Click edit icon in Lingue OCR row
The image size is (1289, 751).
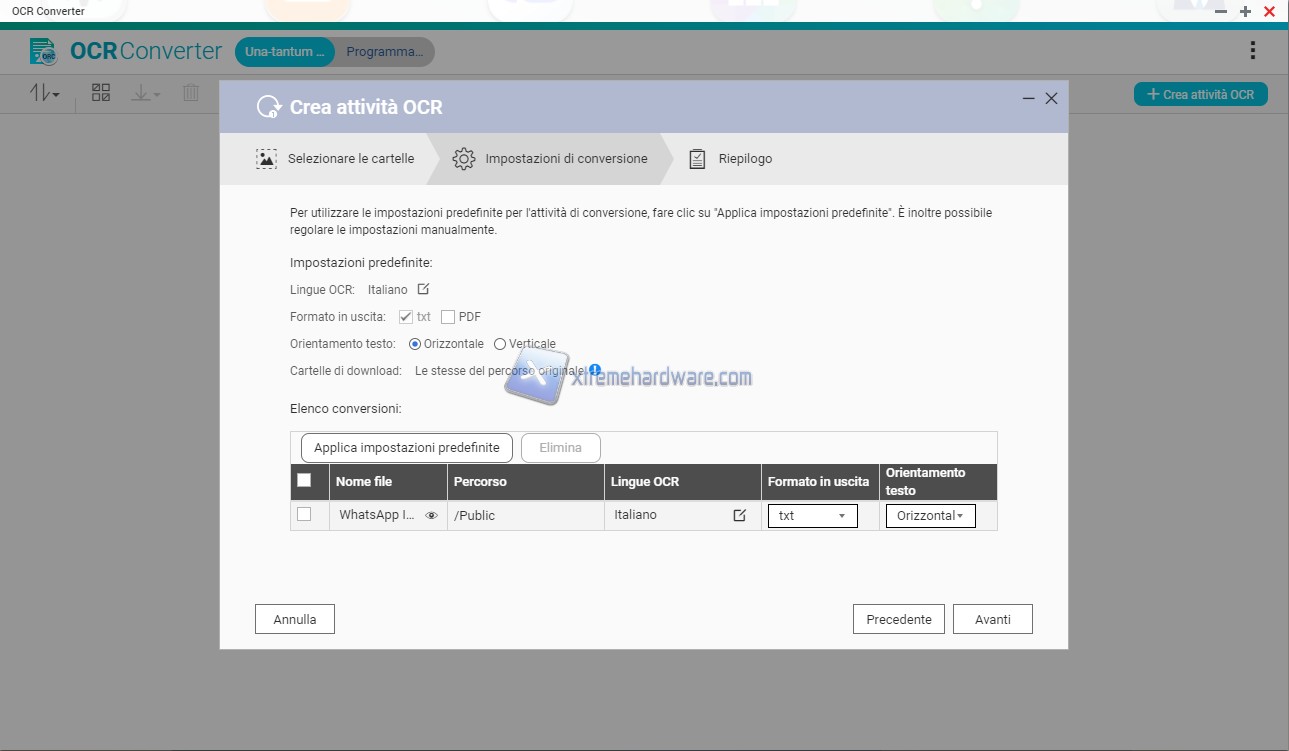coord(739,515)
